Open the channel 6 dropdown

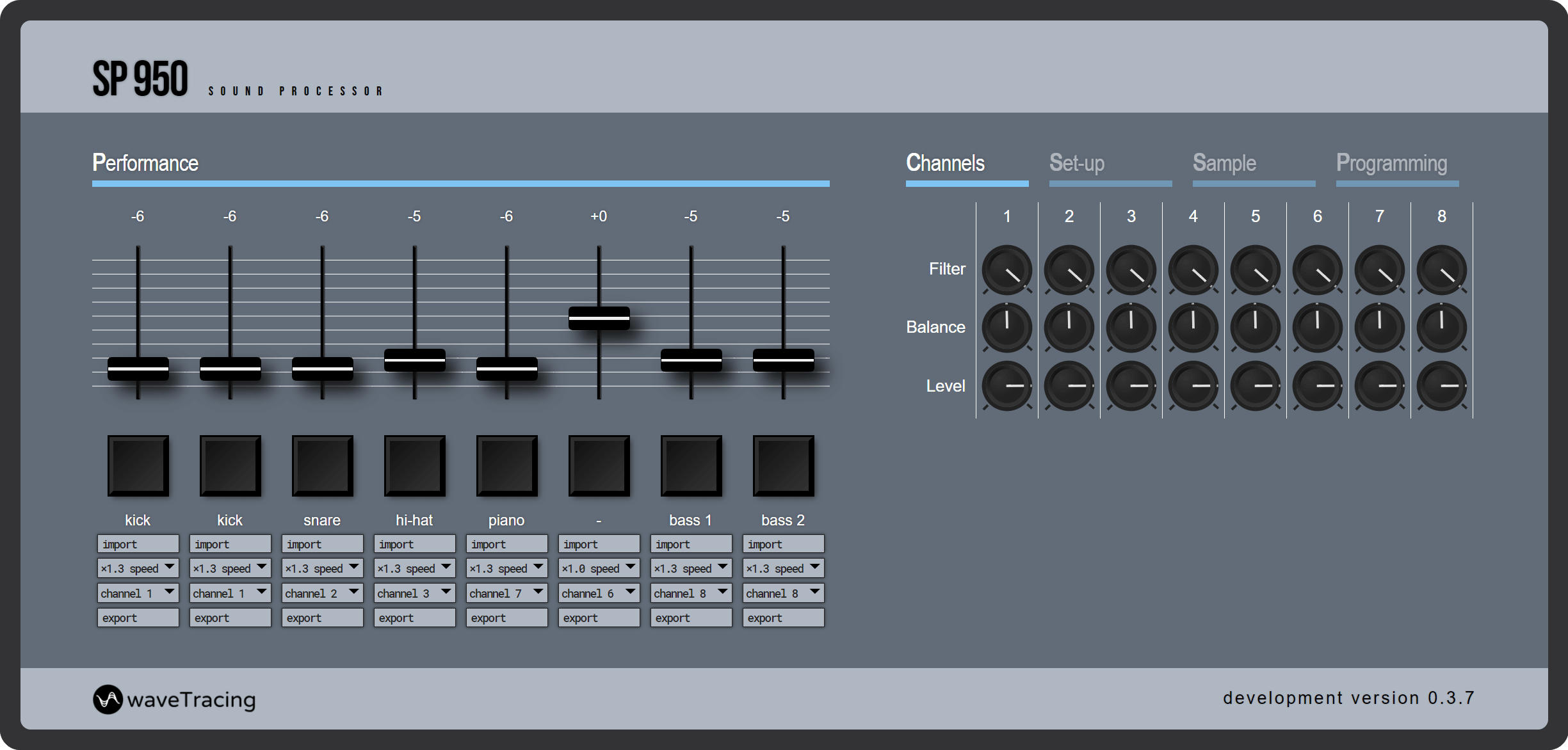tap(599, 593)
